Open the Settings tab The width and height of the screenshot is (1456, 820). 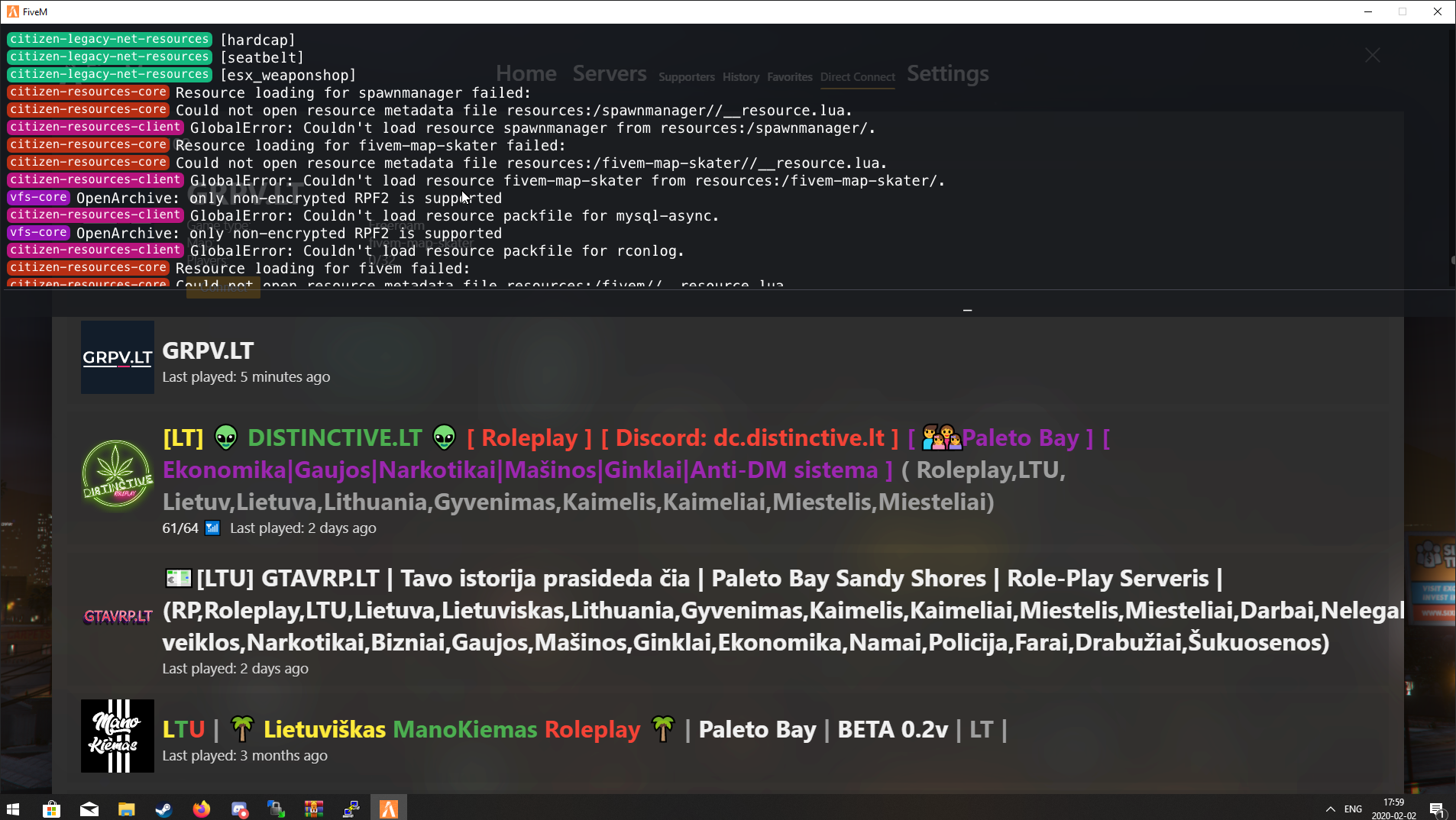(947, 74)
